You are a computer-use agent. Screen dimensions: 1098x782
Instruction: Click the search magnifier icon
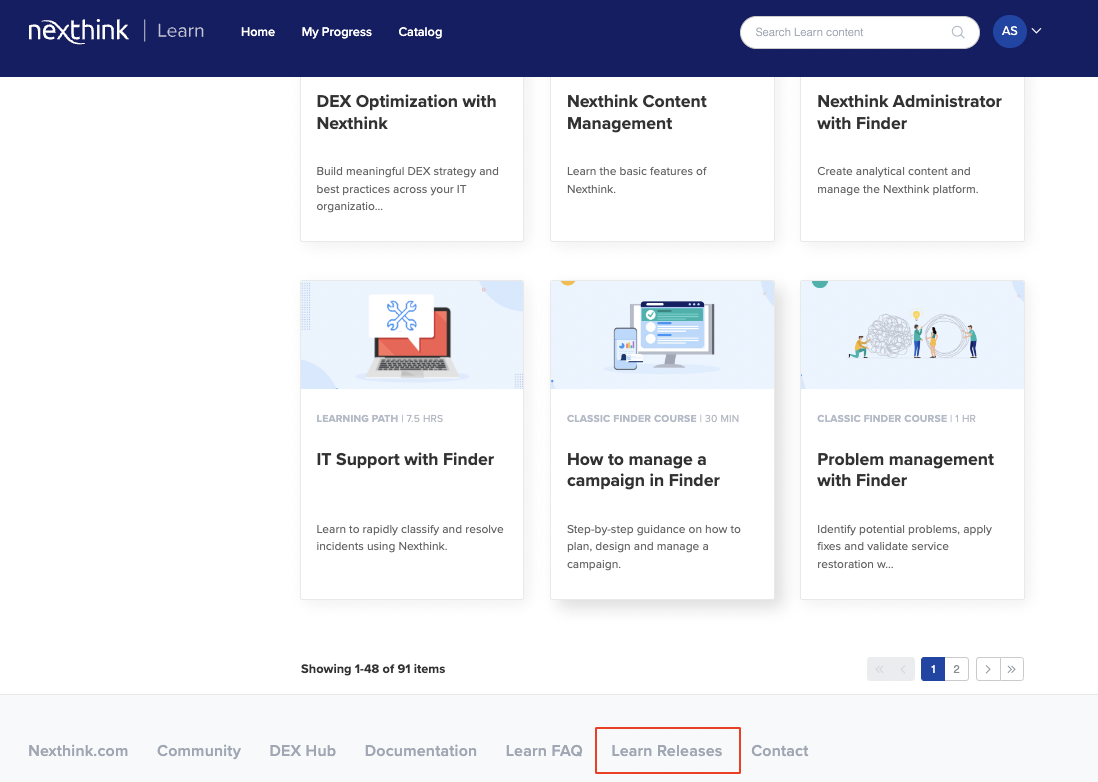(x=958, y=32)
